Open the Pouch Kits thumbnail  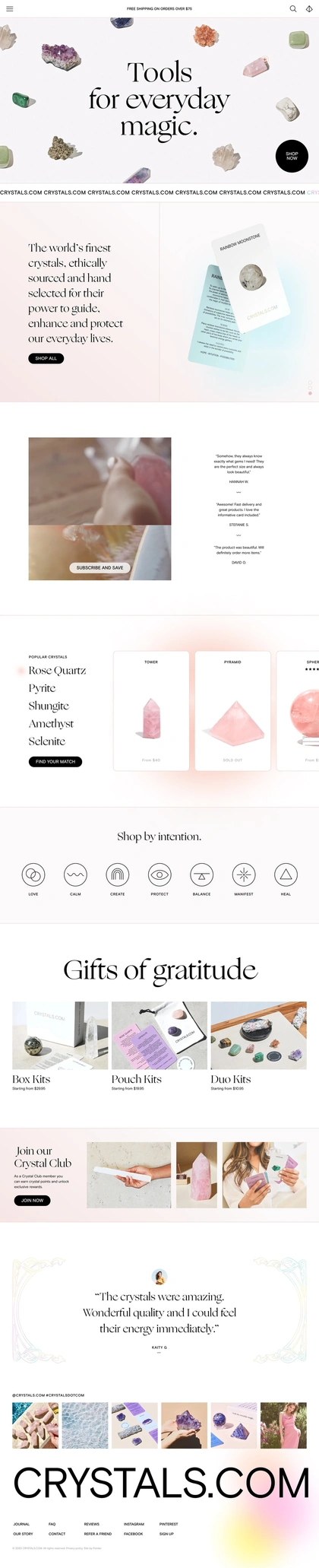point(159,1036)
